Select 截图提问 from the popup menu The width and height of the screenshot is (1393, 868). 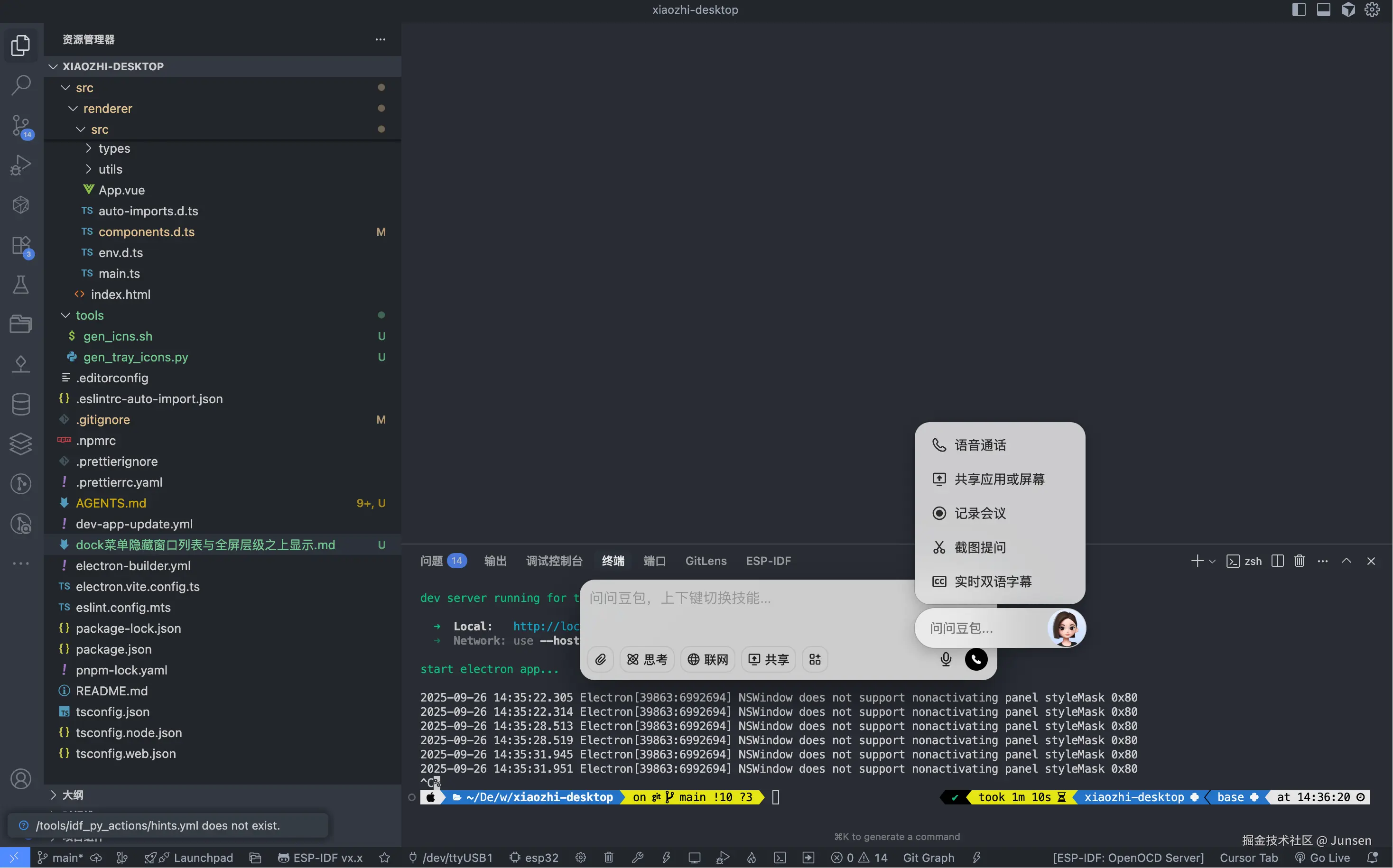[x=980, y=547]
